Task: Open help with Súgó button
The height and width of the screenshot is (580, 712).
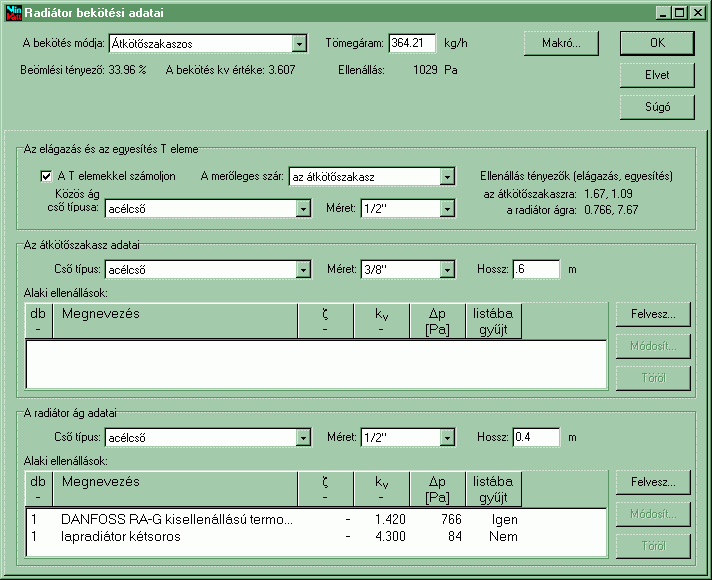Action: (x=657, y=107)
